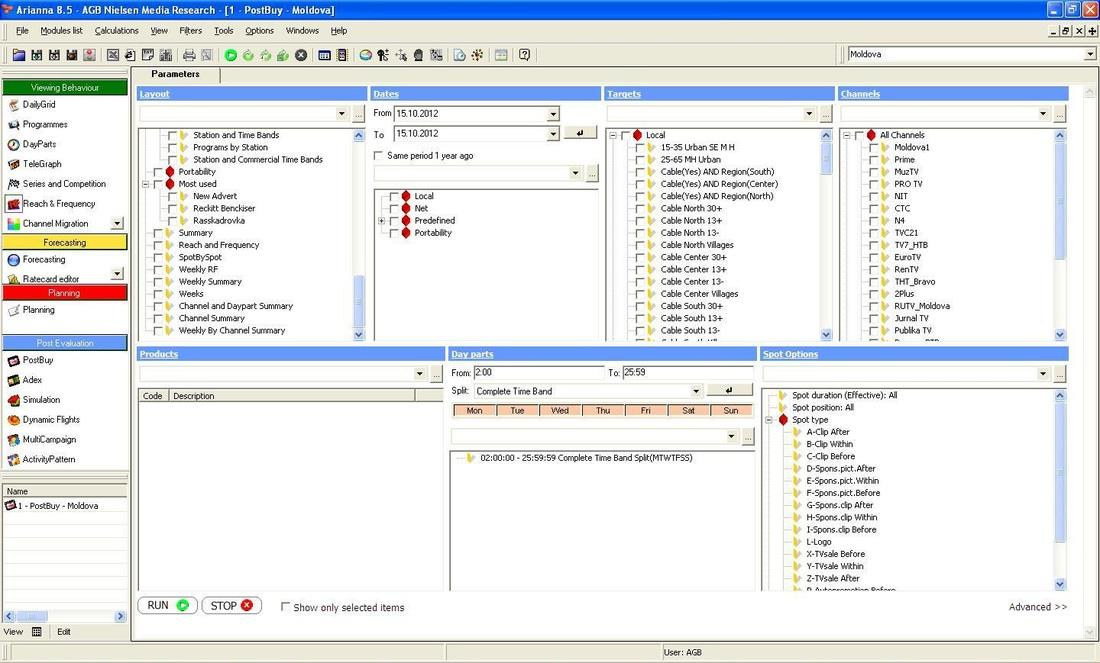Click the calendar toolbar icon

(501, 55)
